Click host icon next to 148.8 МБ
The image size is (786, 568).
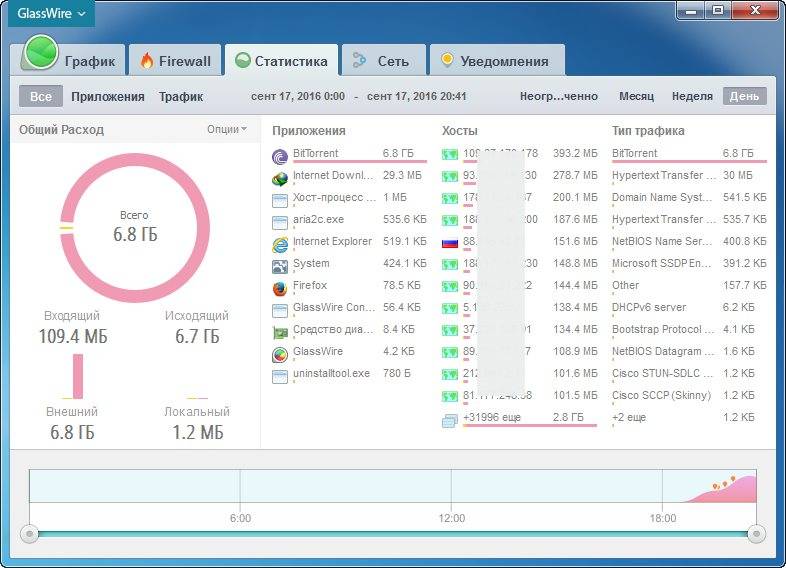pos(450,265)
